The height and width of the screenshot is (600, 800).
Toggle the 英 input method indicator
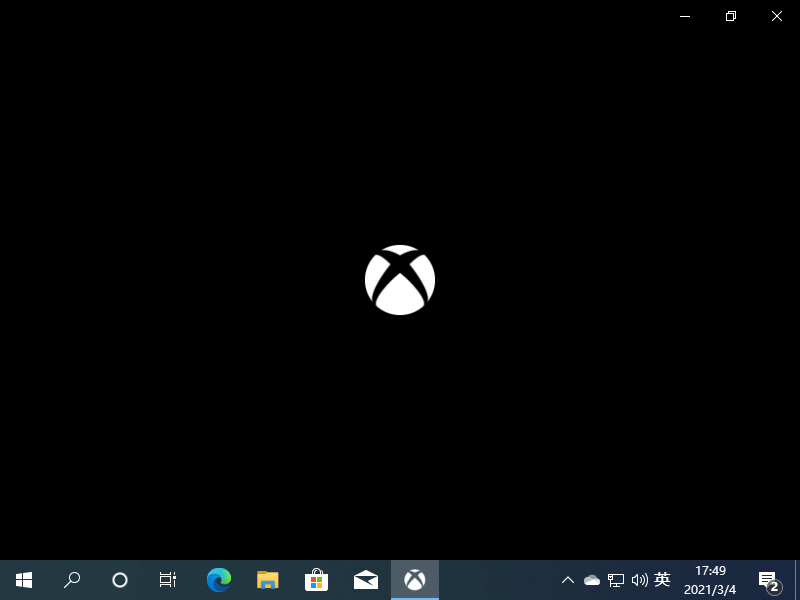click(x=662, y=580)
